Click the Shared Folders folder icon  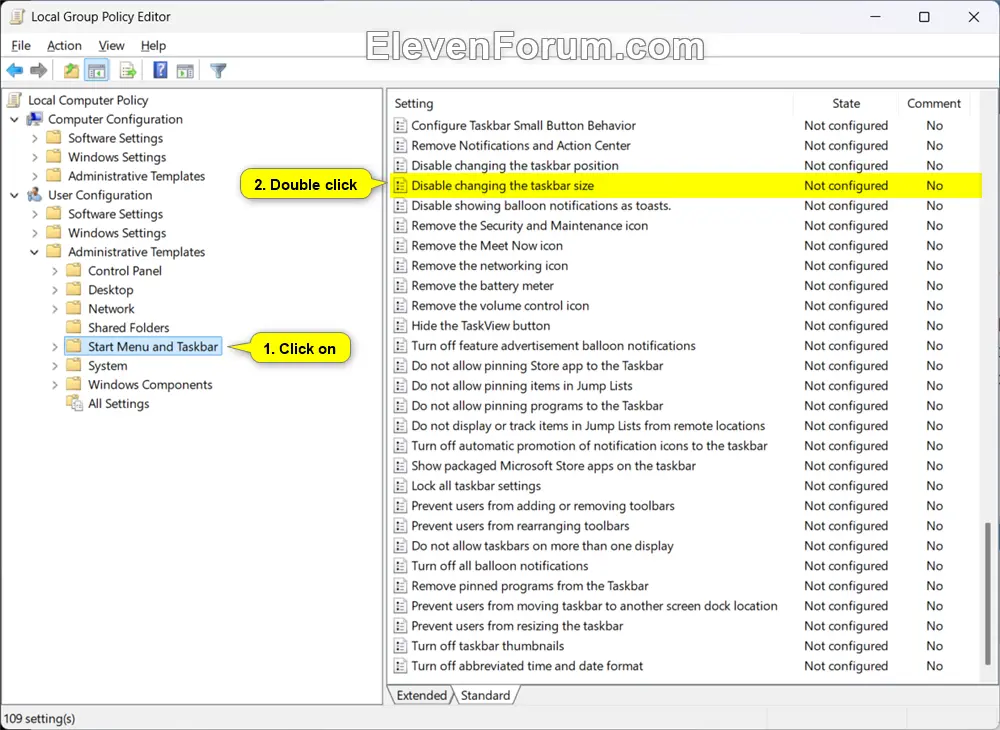click(x=74, y=327)
